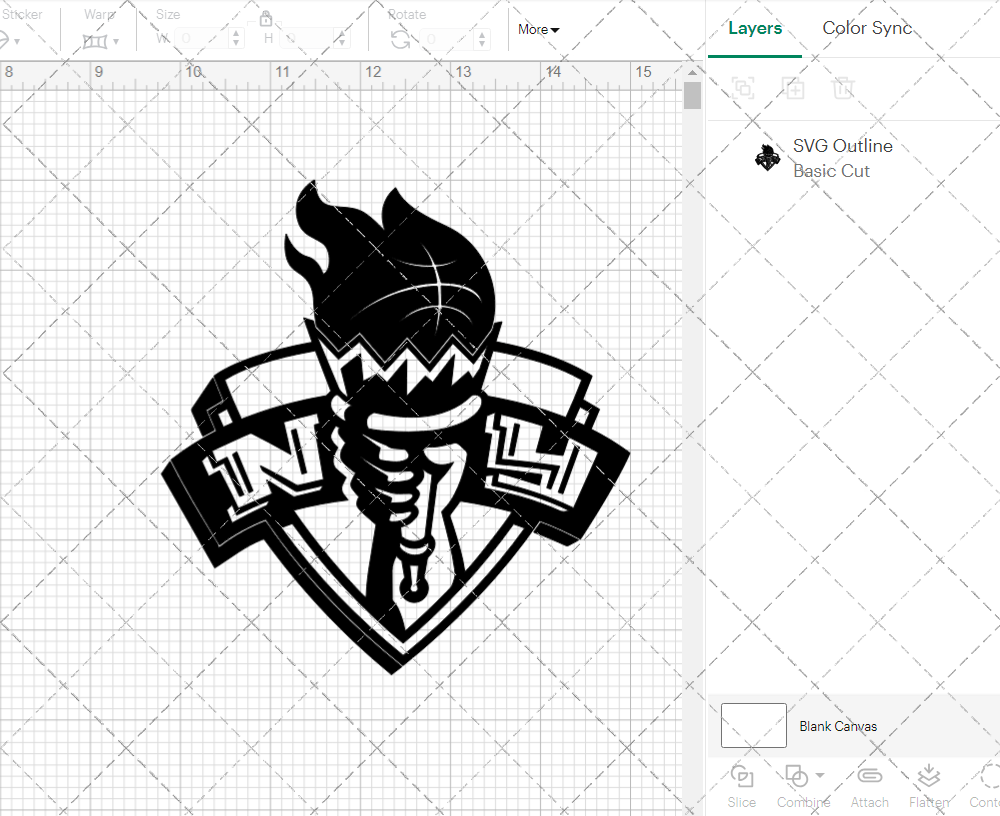Screen dimensions: 1000x816
Task: Switch to the Color Sync tab
Action: click(867, 28)
